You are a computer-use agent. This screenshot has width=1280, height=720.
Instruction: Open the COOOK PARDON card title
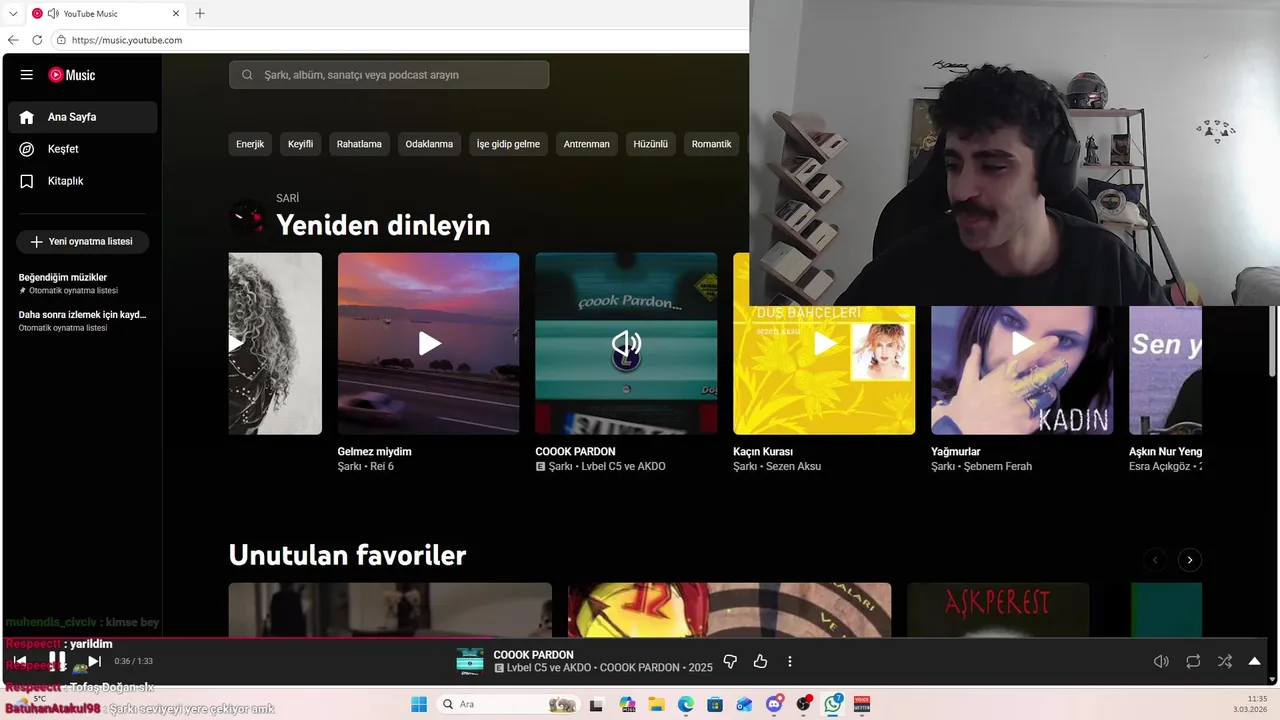[x=575, y=452]
